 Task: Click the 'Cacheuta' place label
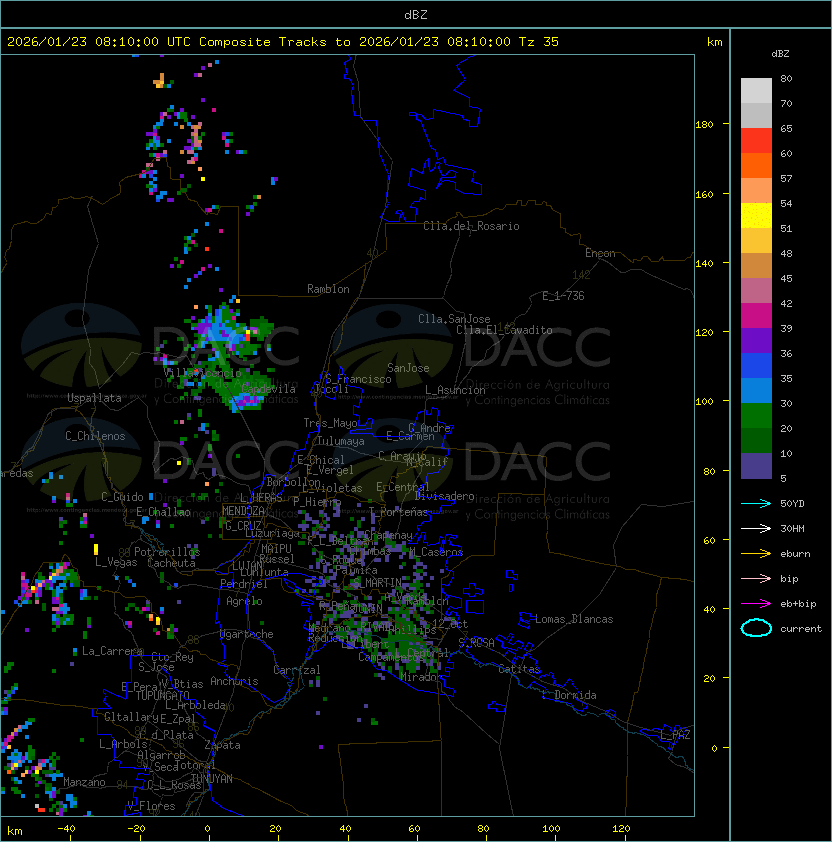click(x=171, y=563)
